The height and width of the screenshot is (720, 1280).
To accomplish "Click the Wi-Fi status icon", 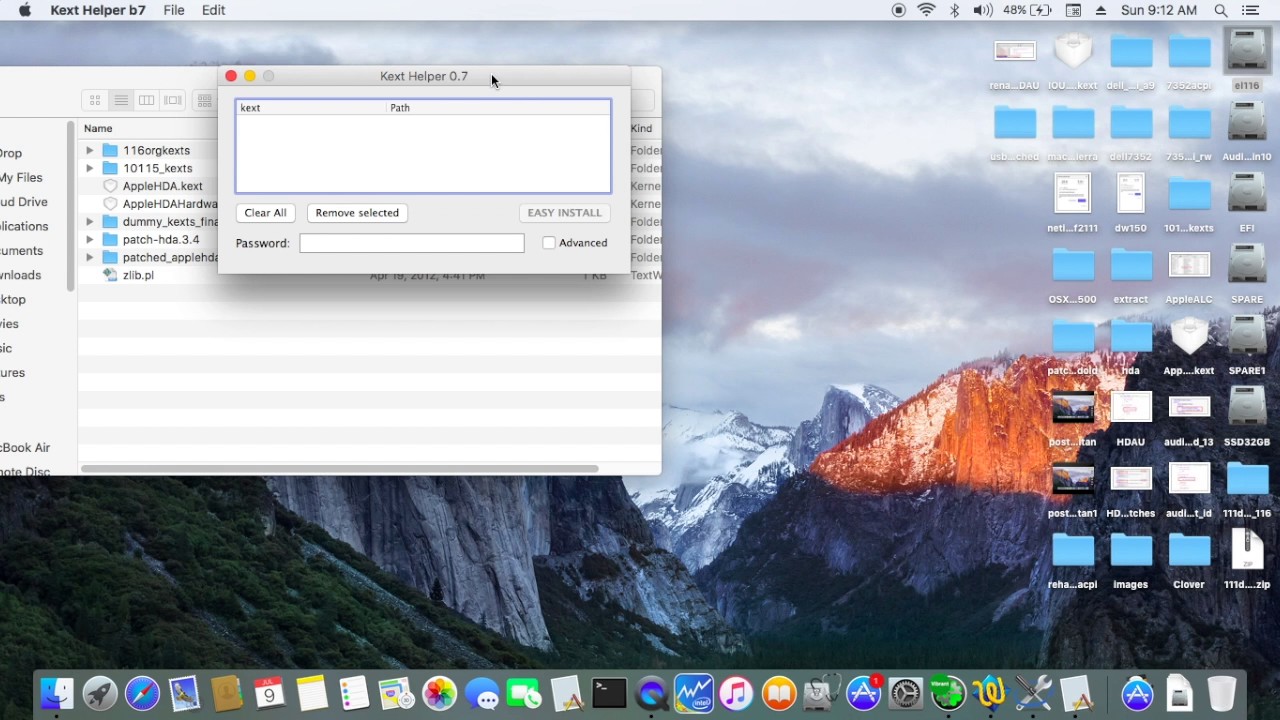I will [927, 10].
